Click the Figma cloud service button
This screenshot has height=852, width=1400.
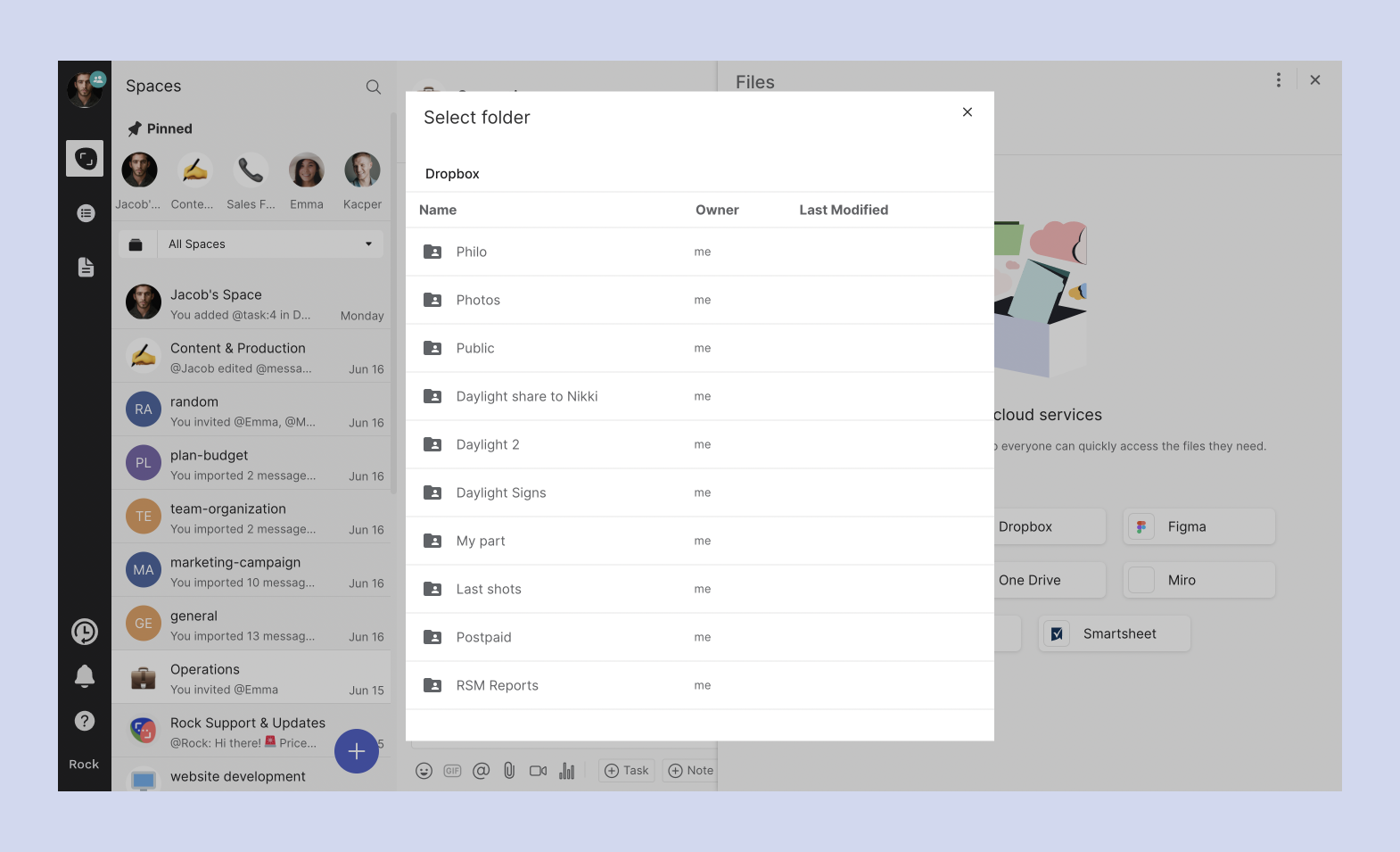[1198, 527]
